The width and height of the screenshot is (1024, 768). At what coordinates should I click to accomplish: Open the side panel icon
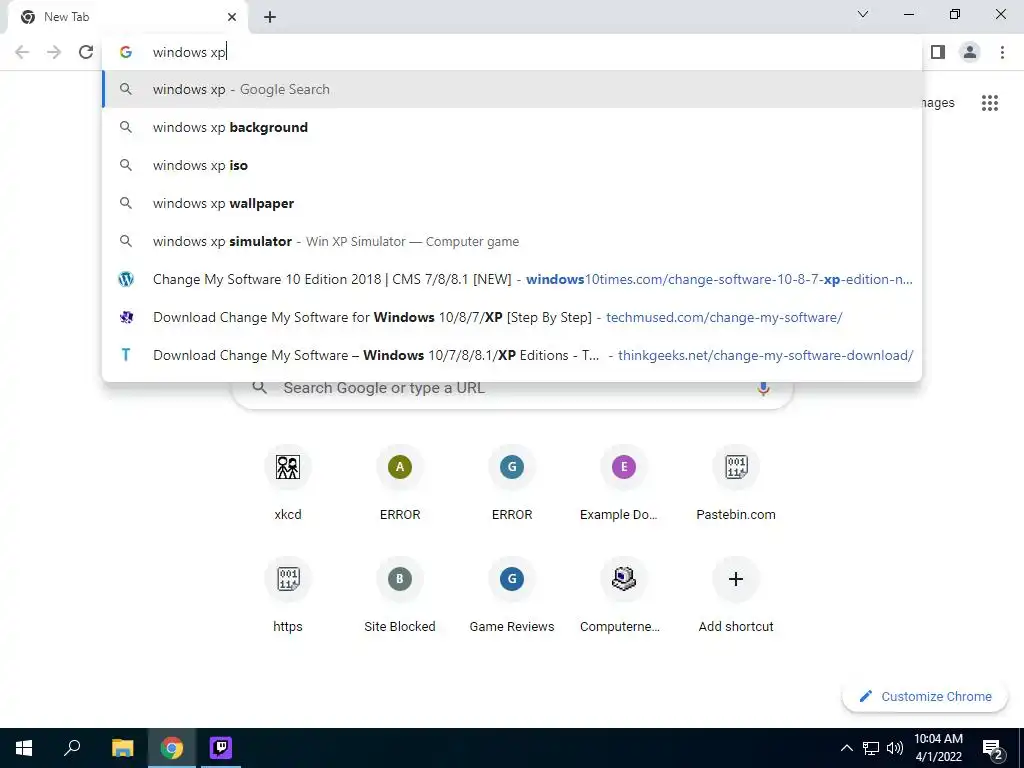938,52
